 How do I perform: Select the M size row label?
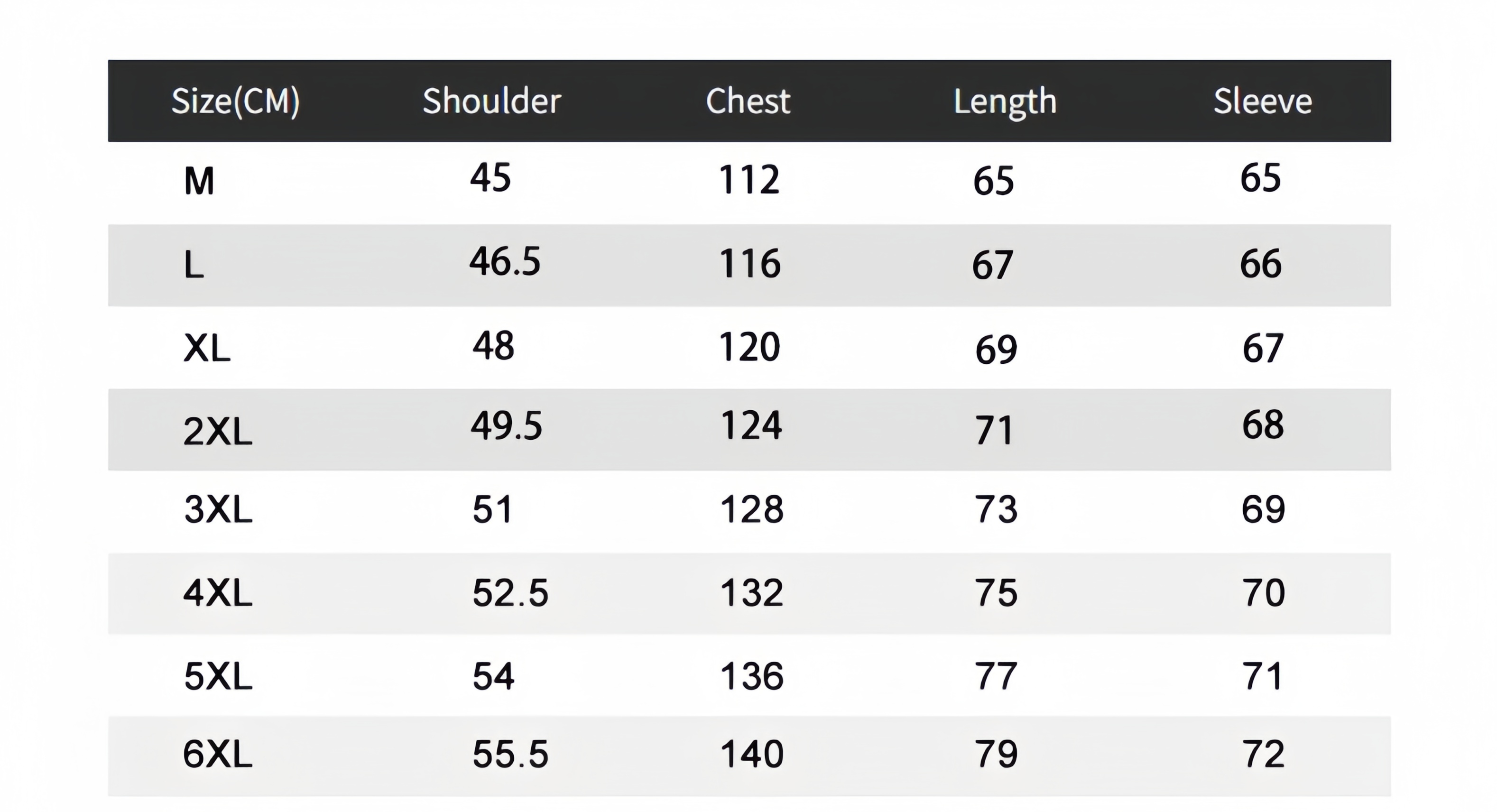pos(199,181)
